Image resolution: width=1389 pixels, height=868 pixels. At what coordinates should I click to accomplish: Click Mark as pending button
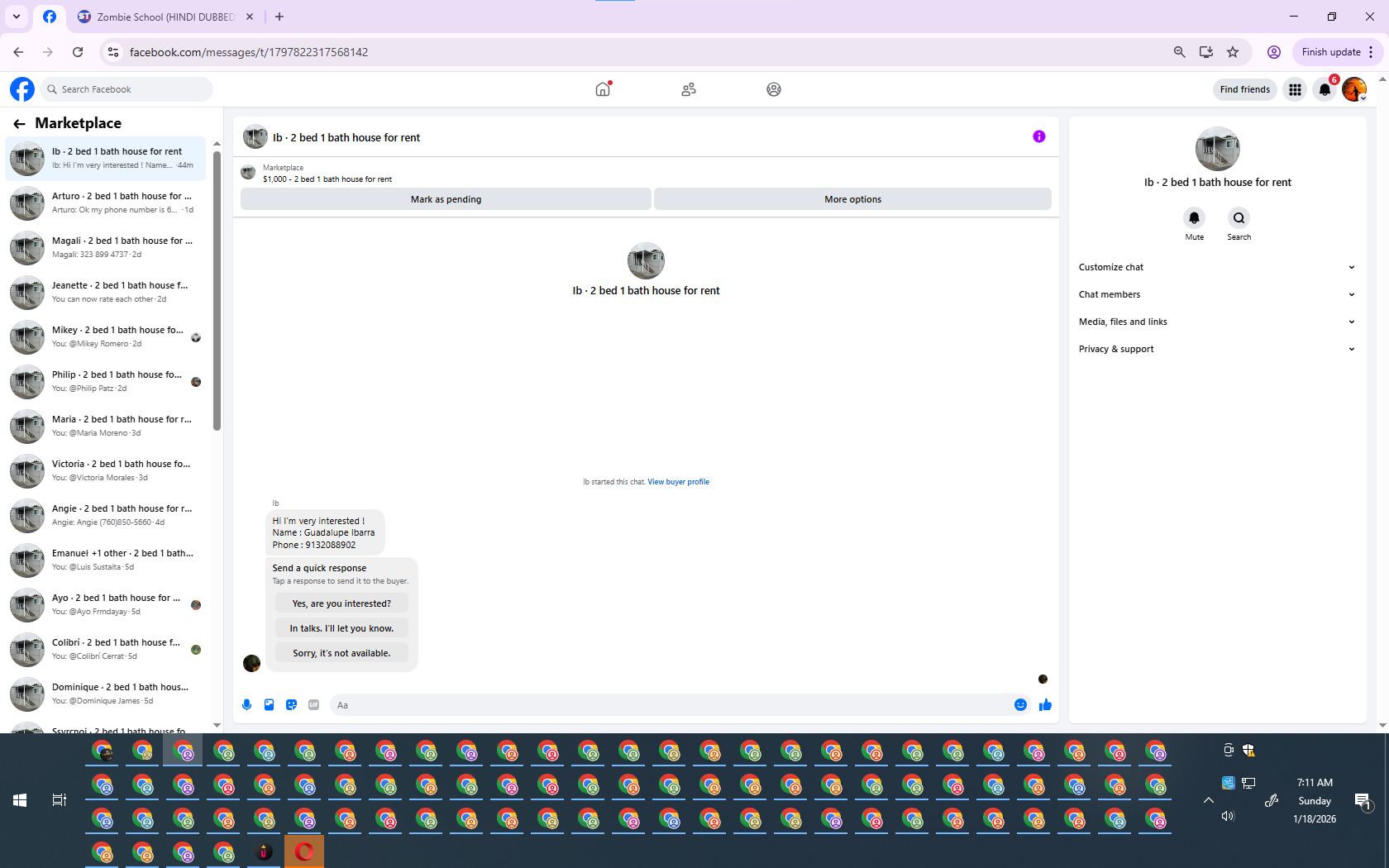446,199
